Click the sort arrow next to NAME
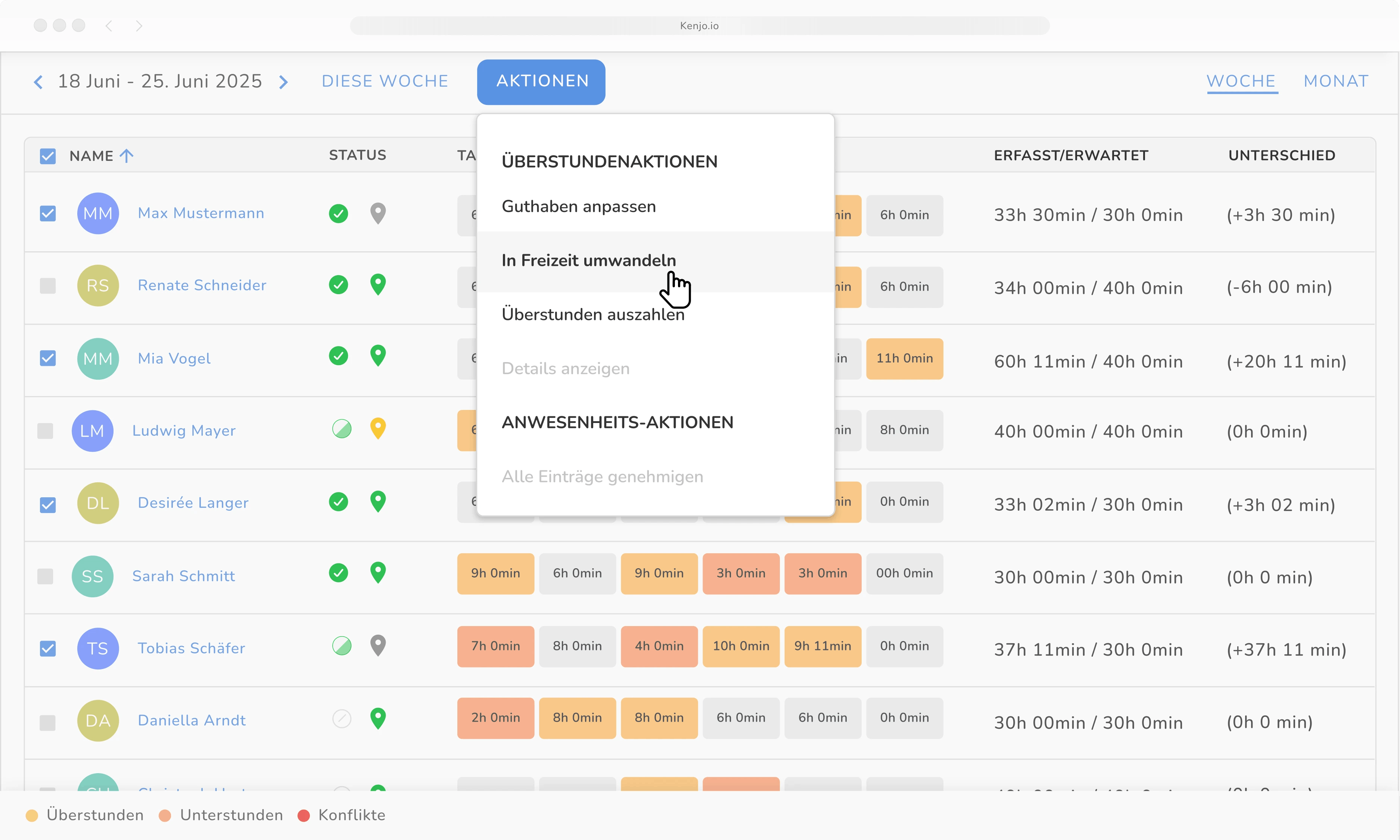 coord(127,156)
